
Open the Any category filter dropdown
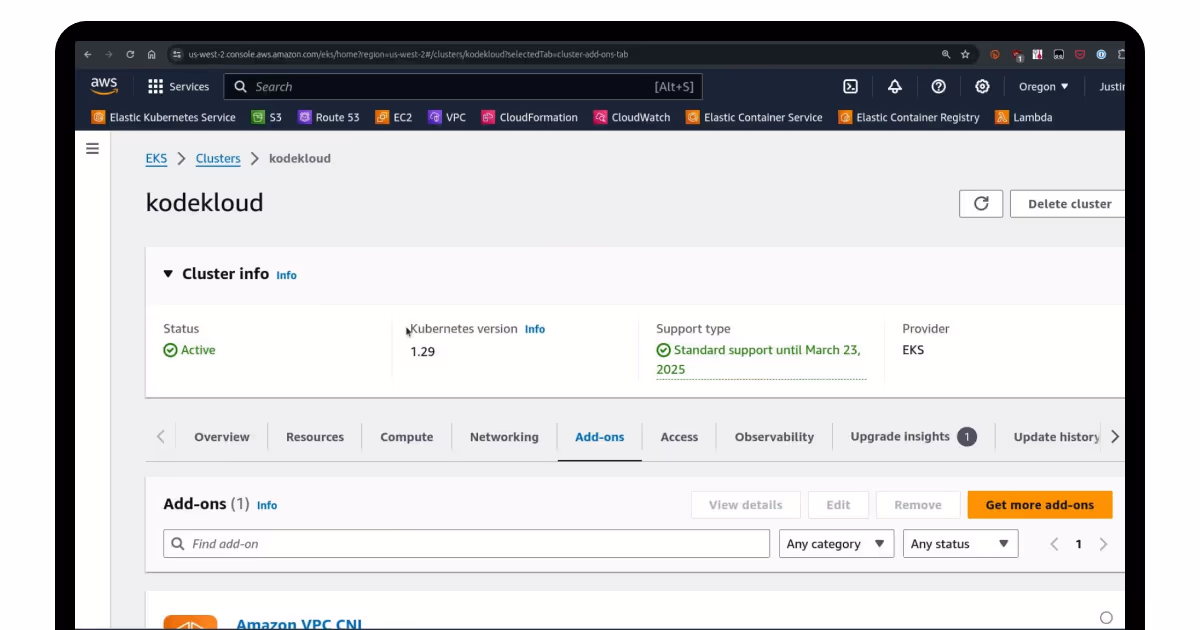tap(837, 544)
